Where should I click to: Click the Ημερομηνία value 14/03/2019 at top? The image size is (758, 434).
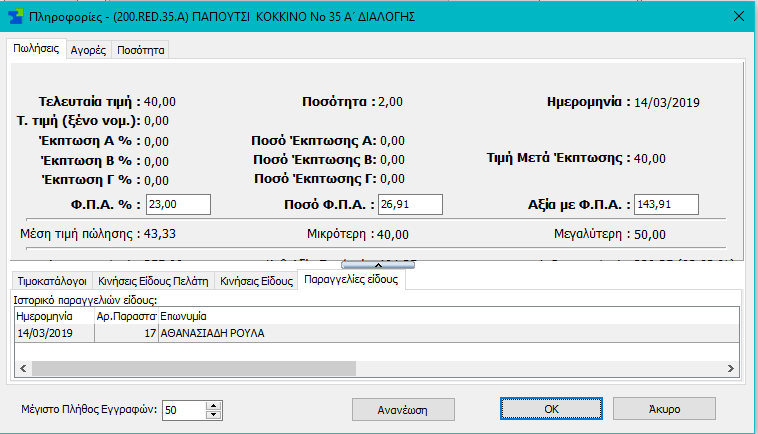pos(667,102)
